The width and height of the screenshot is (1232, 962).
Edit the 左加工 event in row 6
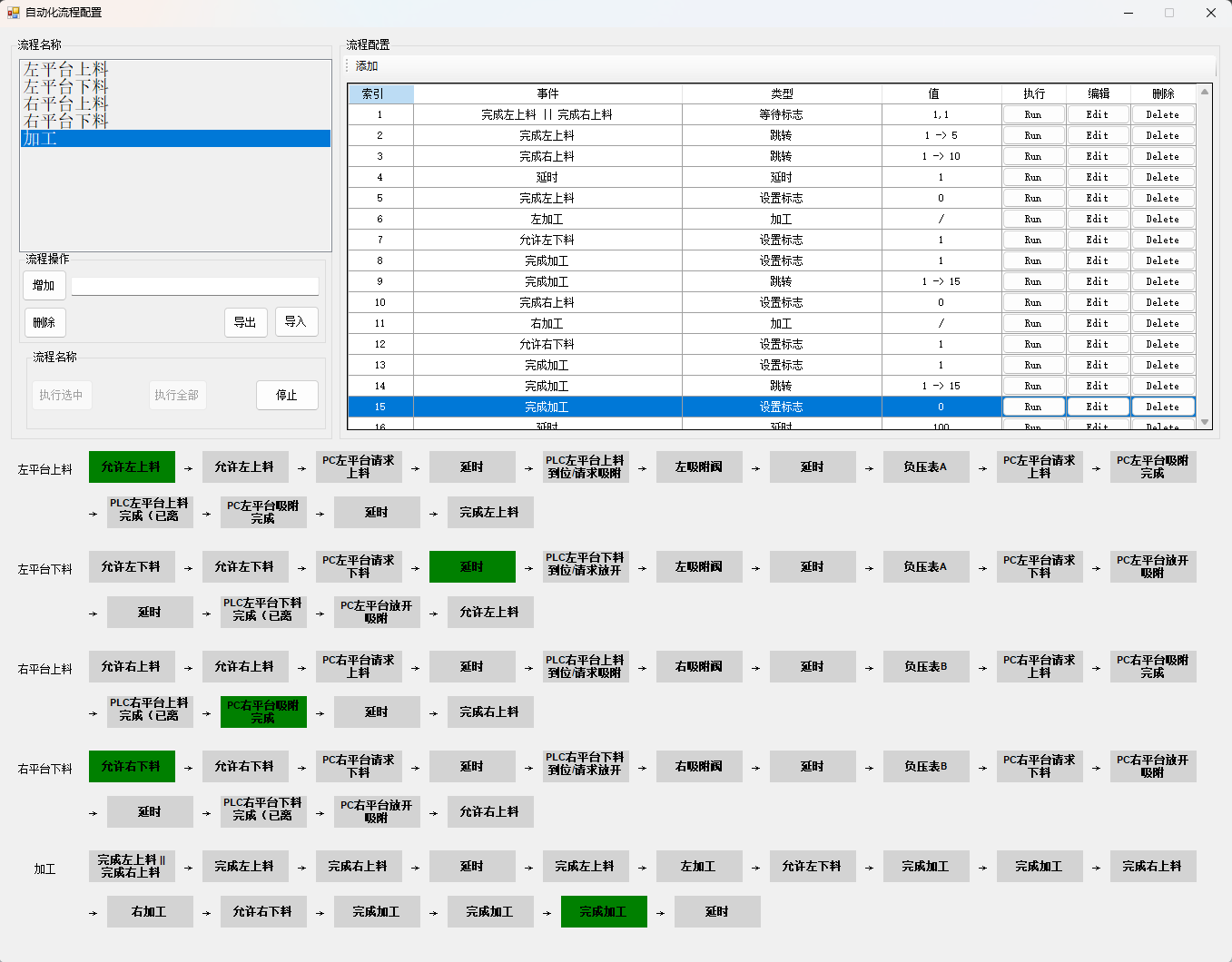(1098, 218)
